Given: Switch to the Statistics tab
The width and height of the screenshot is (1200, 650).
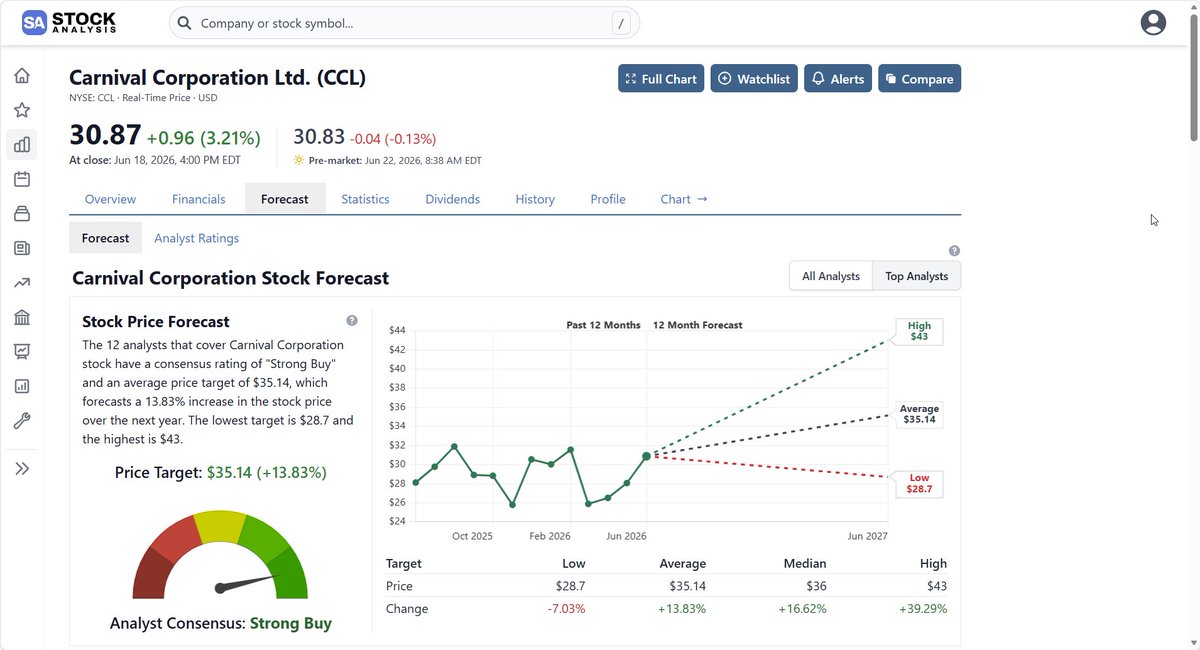Looking at the screenshot, I should coord(365,199).
